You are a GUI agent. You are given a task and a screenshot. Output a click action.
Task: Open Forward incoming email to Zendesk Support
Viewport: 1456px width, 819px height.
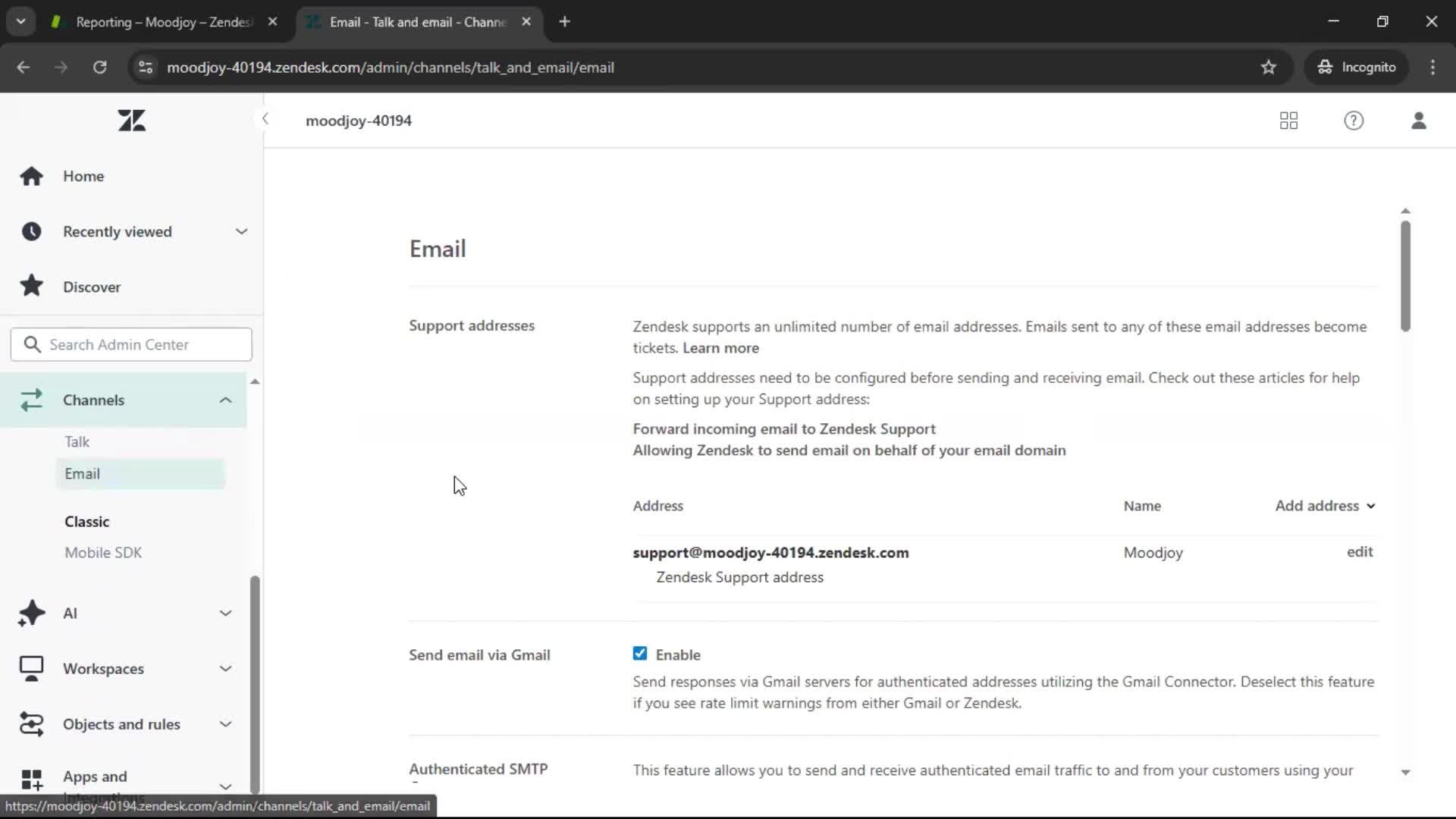(784, 428)
